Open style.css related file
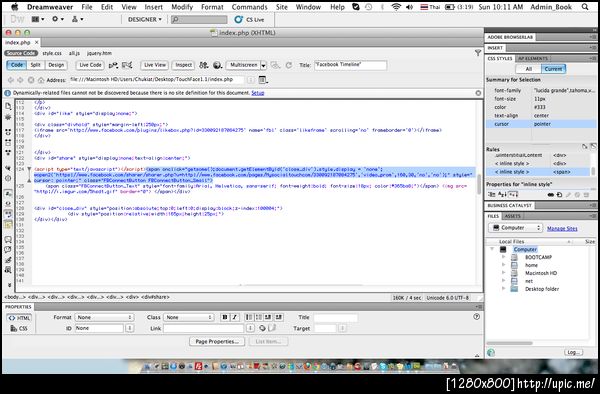The width and height of the screenshot is (600, 394). pos(52,53)
